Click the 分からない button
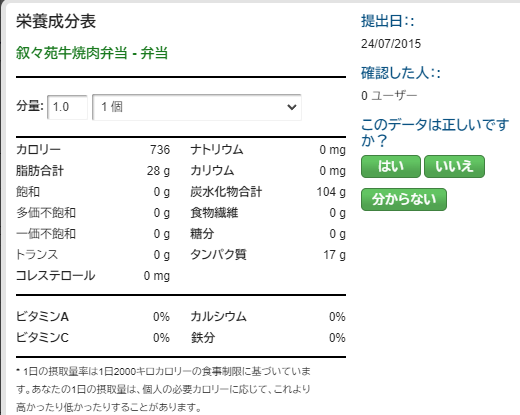The image size is (520, 415). pos(404,199)
